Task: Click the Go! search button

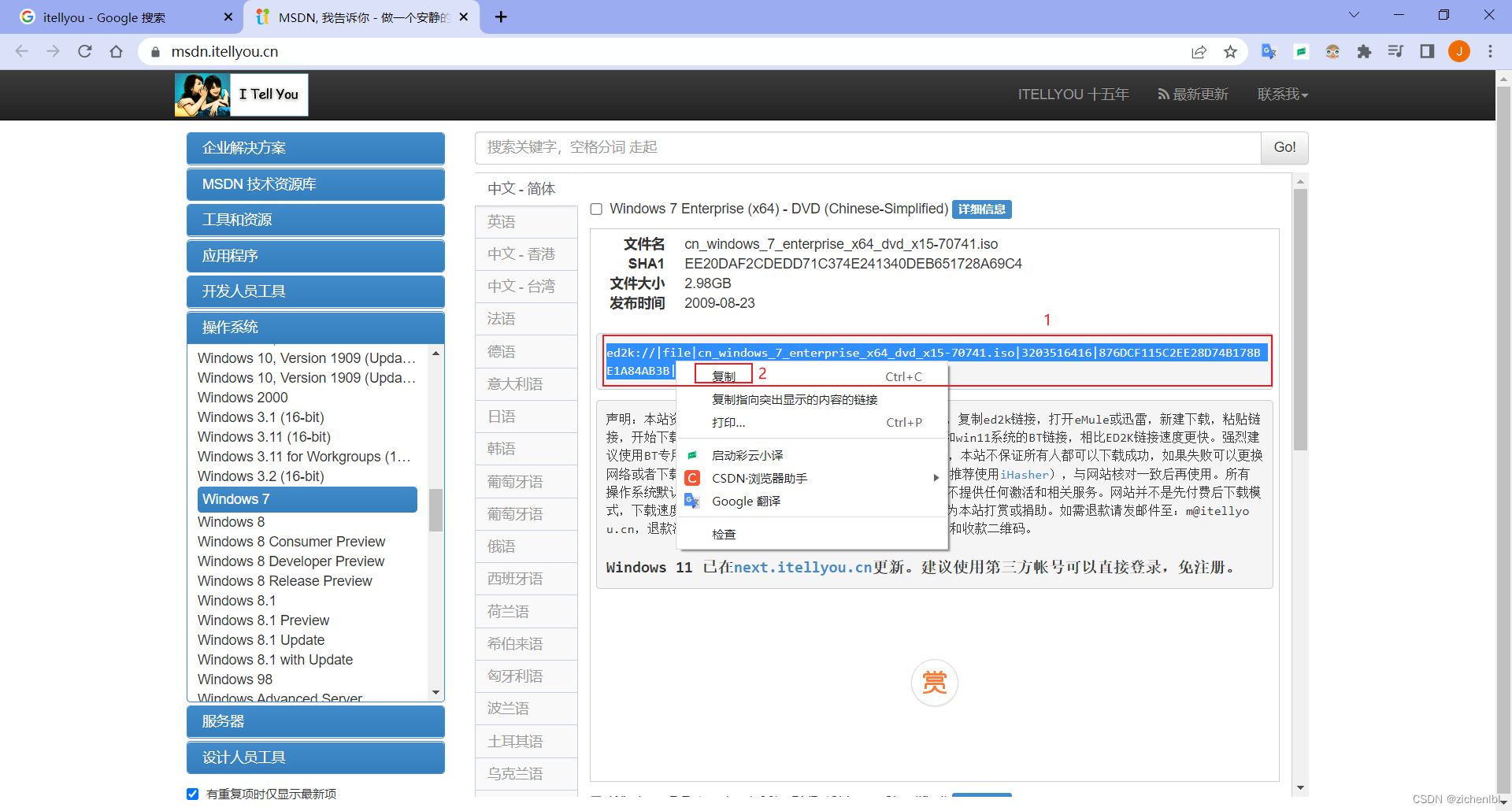Action: point(1284,147)
